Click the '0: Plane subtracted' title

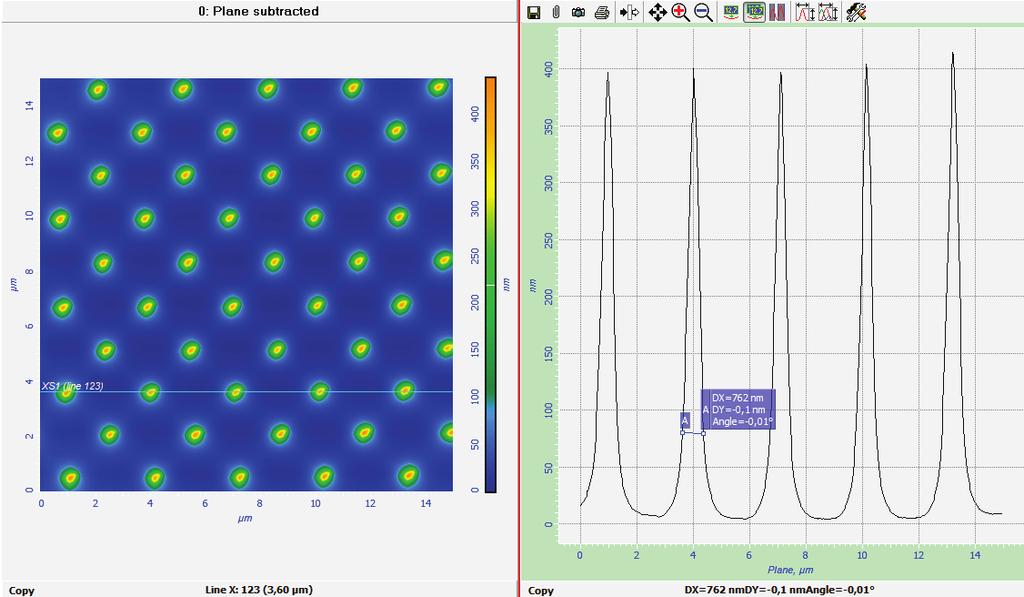[x=259, y=11]
